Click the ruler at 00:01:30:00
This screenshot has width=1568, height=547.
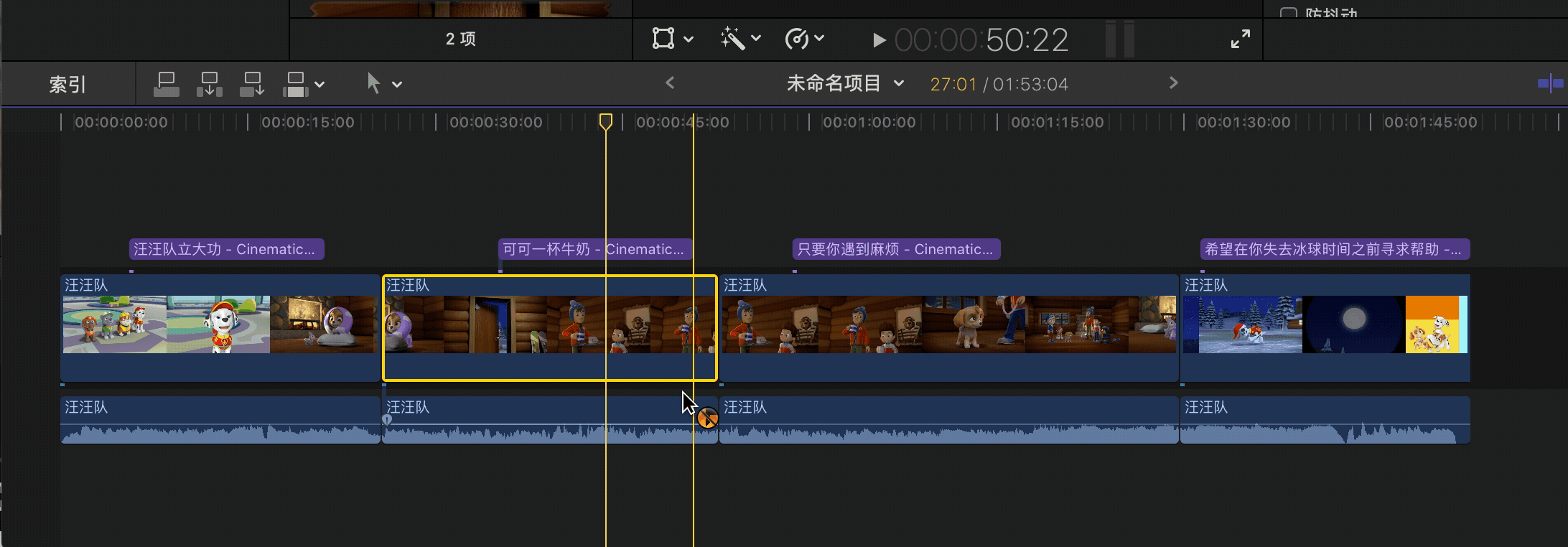coord(1243,123)
